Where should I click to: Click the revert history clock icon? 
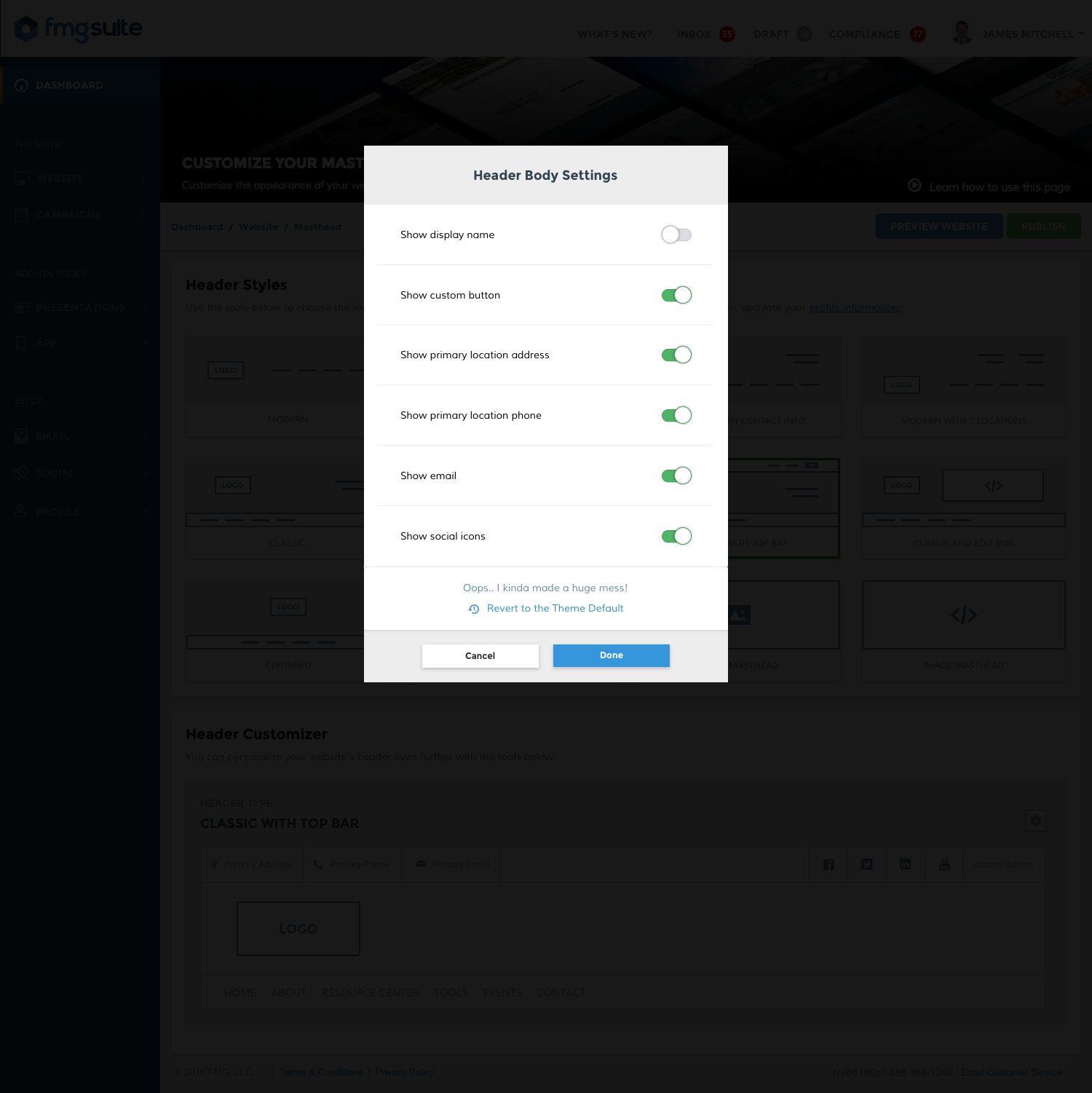pyautogui.click(x=474, y=609)
